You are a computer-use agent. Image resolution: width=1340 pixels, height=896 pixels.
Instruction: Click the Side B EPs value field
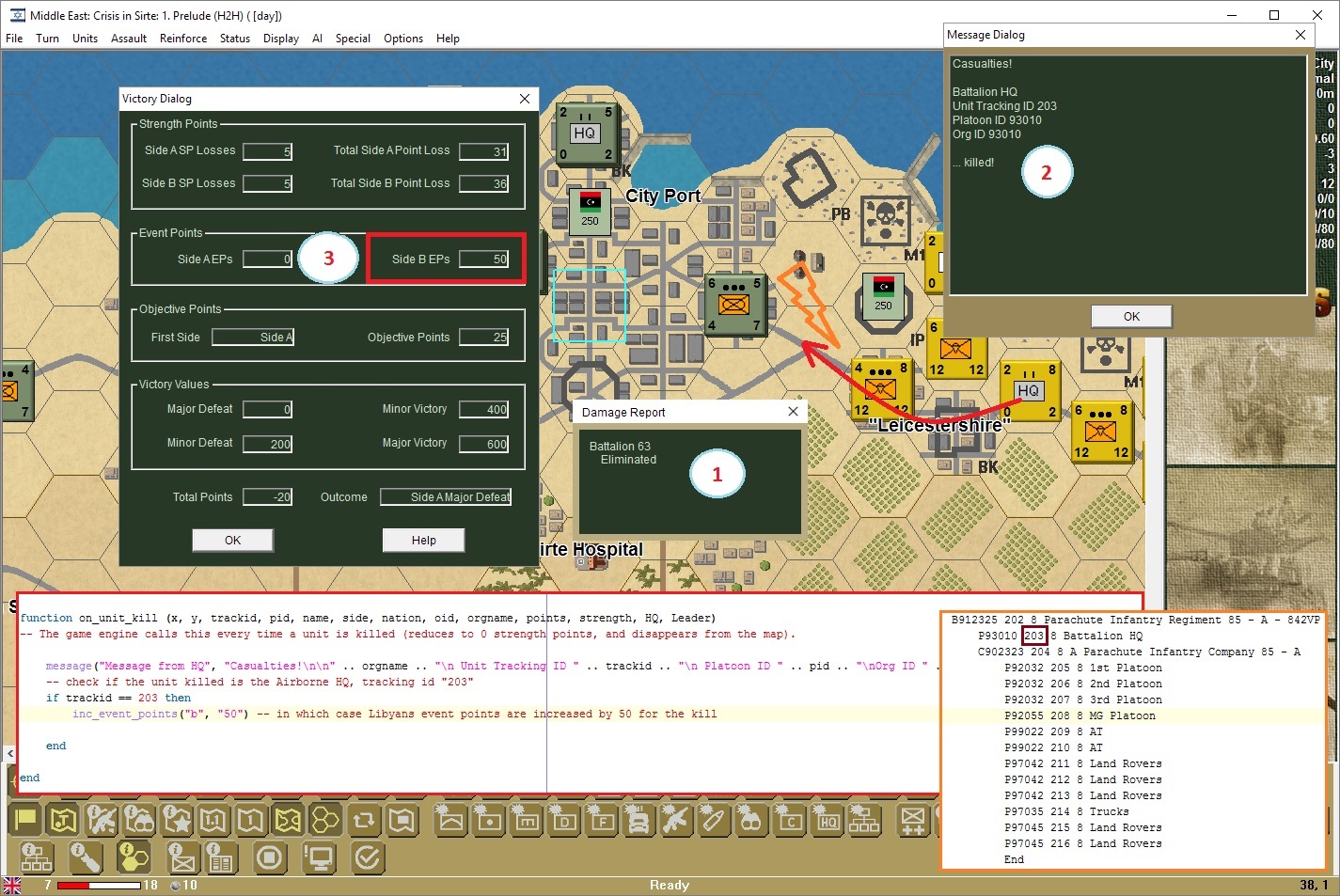(x=484, y=259)
